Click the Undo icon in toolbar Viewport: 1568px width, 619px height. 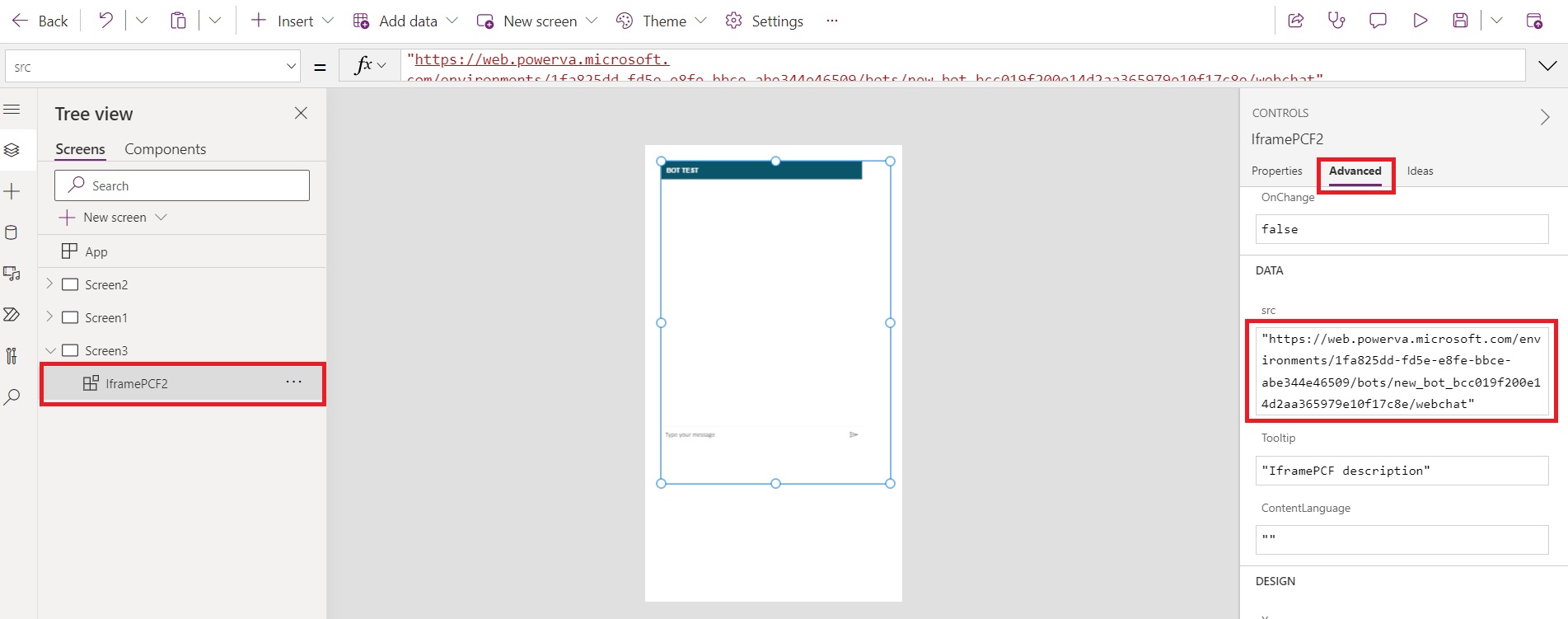(x=105, y=21)
